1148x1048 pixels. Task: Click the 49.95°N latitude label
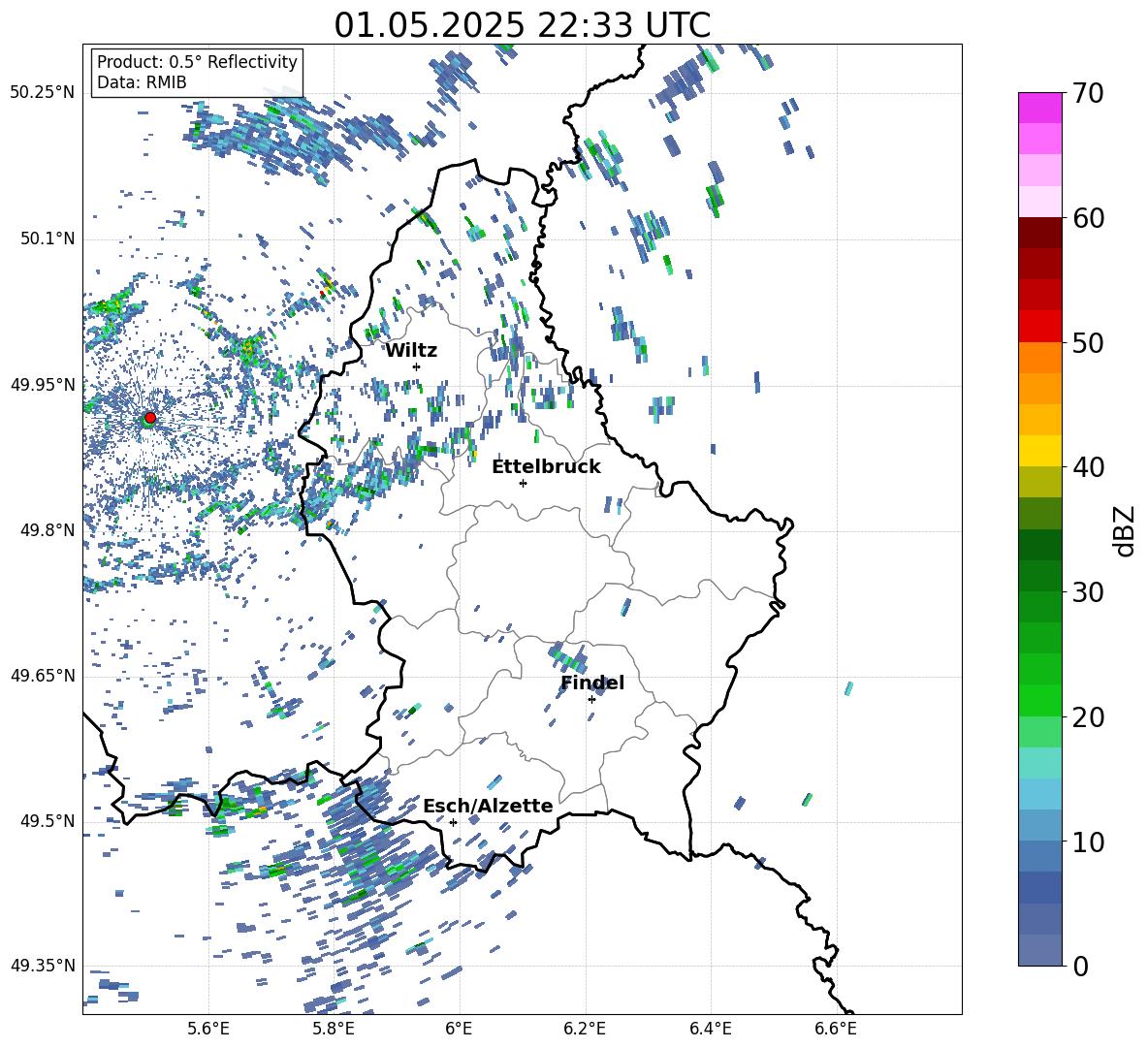point(43,385)
